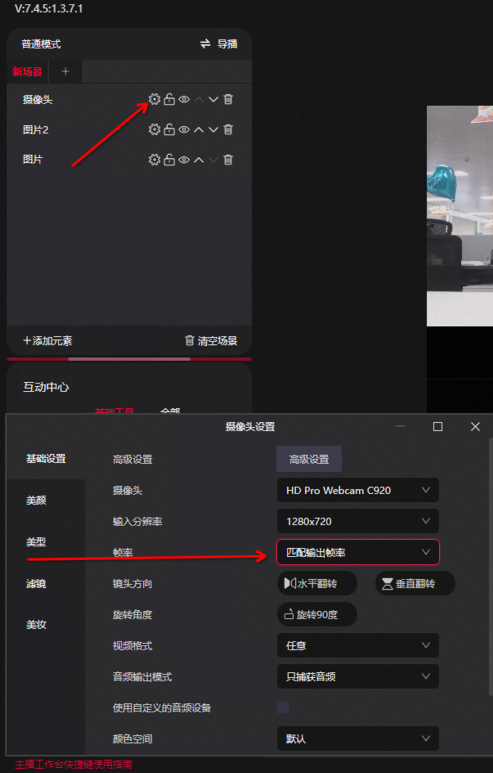Screen dimensions: 493x773
Task: Delete the 图片 source
Action: pos(228,160)
